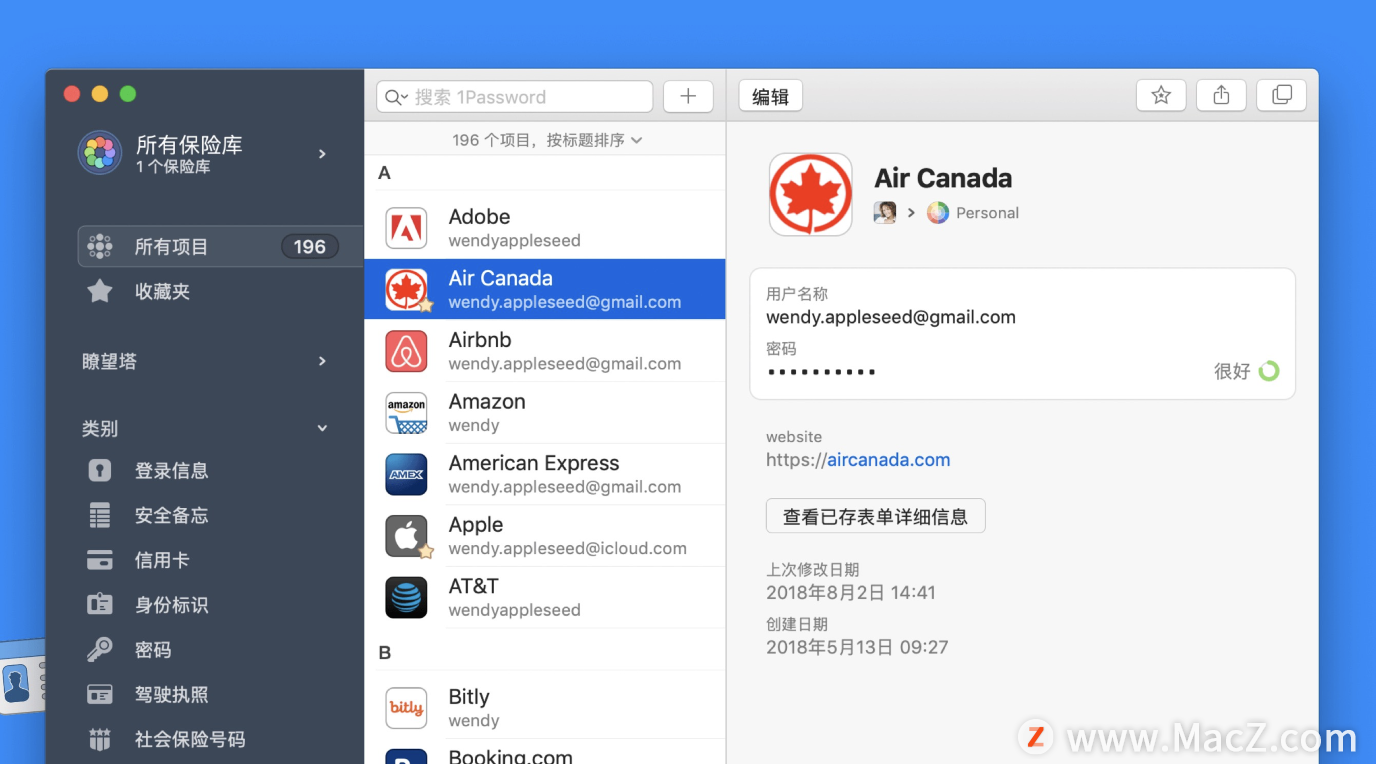Select 所有项目 in sidebar
Image resolution: width=1376 pixels, height=764 pixels.
220,246
